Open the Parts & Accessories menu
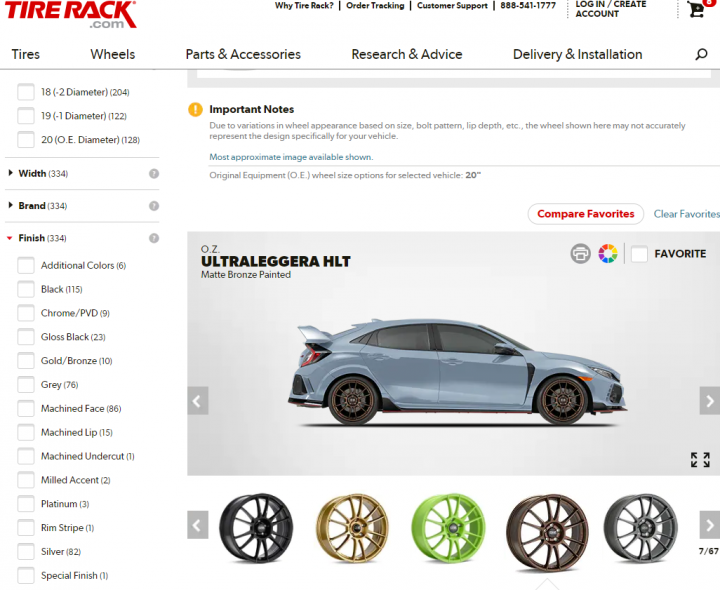The width and height of the screenshot is (720, 590). pyautogui.click(x=243, y=54)
